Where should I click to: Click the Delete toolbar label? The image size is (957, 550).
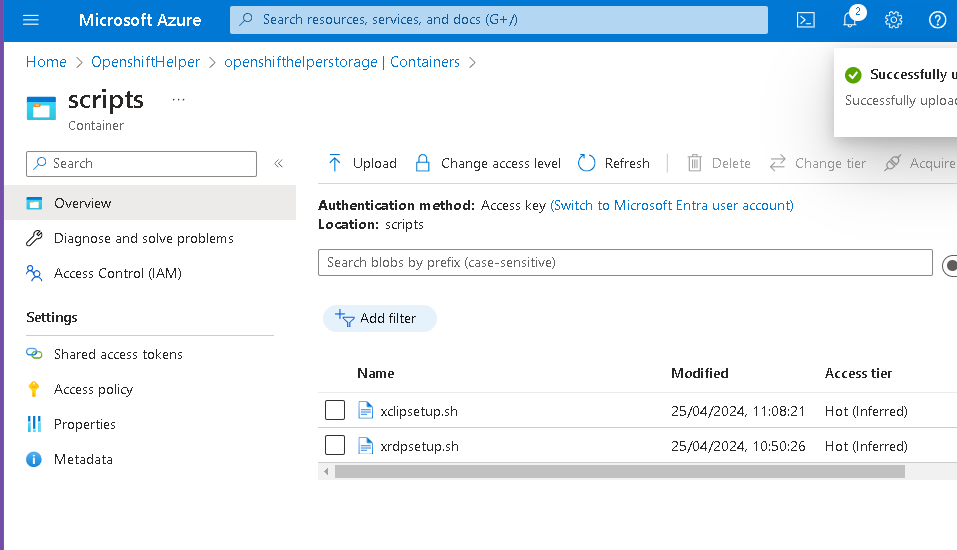click(x=731, y=163)
